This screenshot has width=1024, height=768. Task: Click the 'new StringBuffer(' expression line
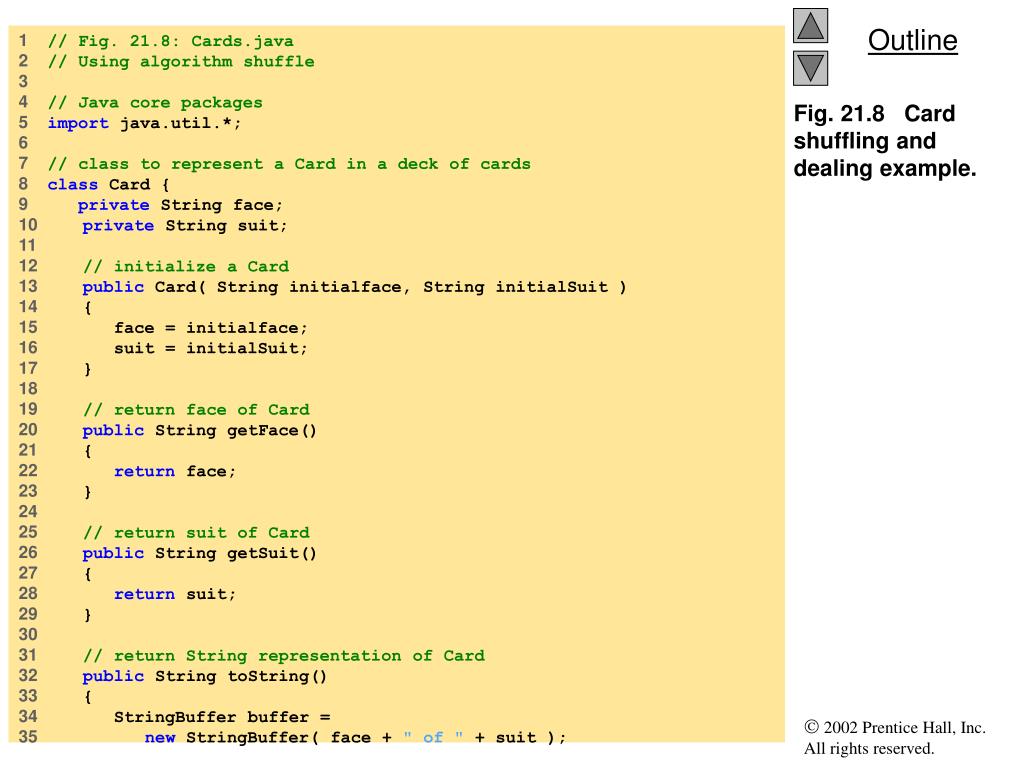355,737
